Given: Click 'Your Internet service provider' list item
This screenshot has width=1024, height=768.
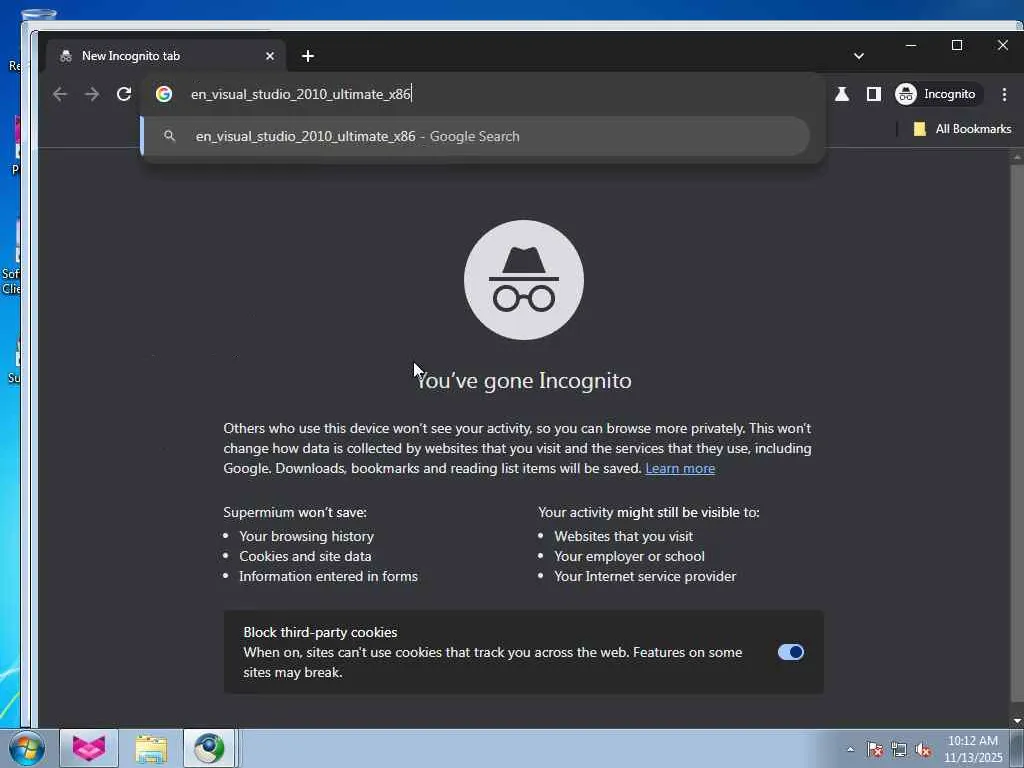Looking at the screenshot, I should (645, 576).
